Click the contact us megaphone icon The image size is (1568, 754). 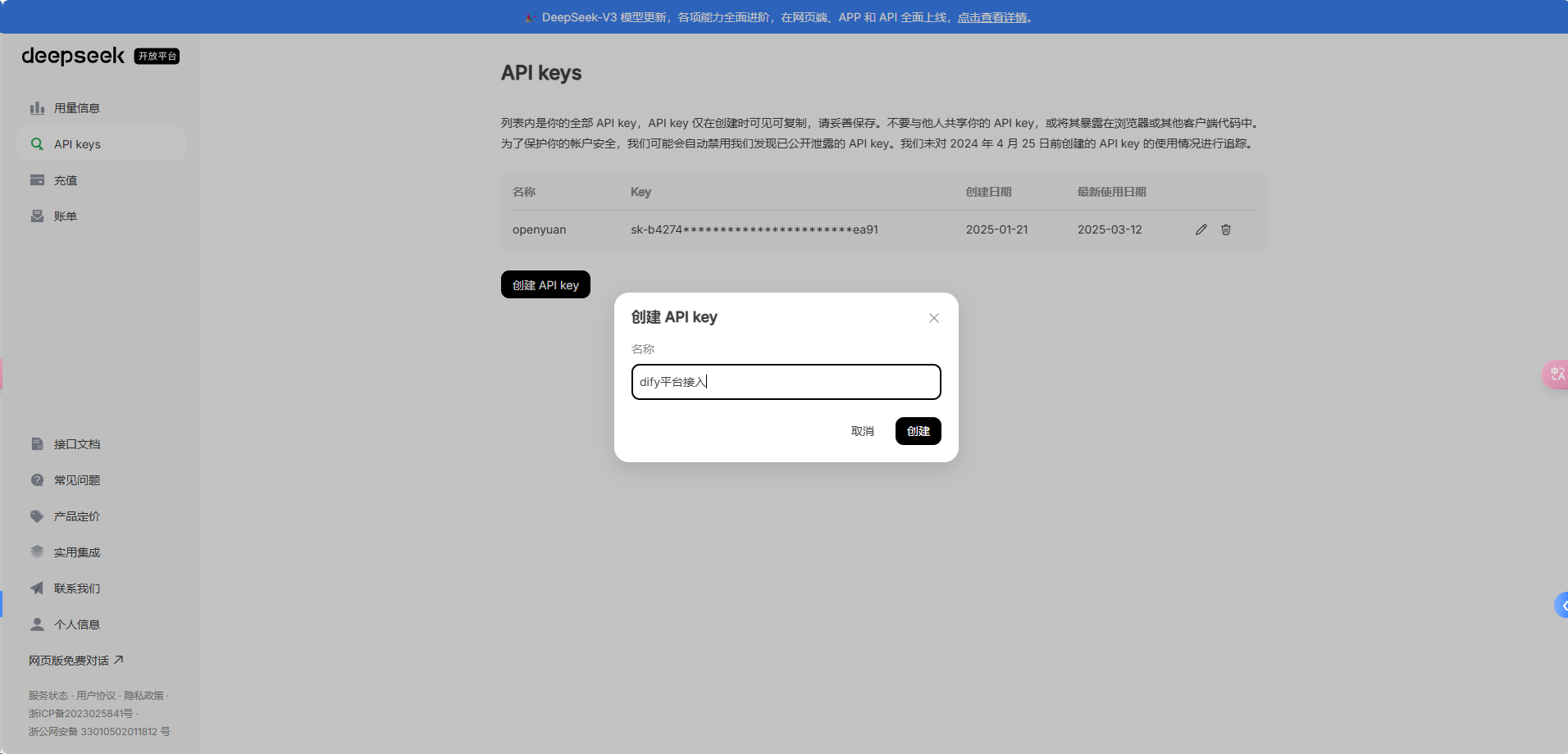click(37, 588)
